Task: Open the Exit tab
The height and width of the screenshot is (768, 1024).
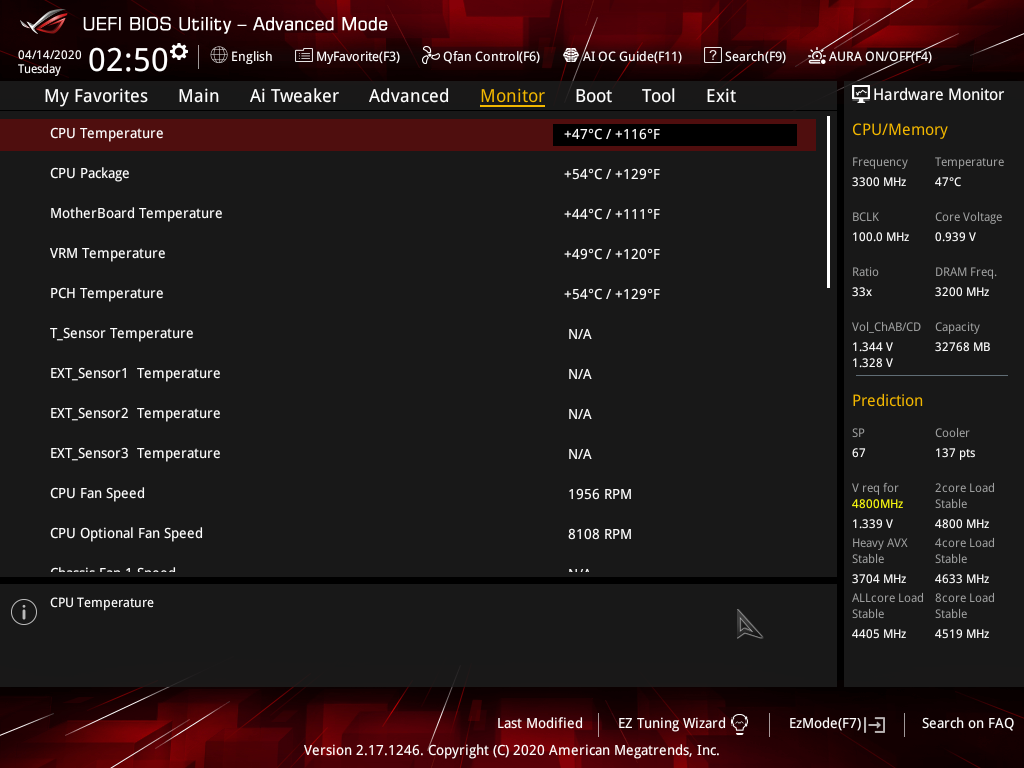Action: (x=721, y=96)
